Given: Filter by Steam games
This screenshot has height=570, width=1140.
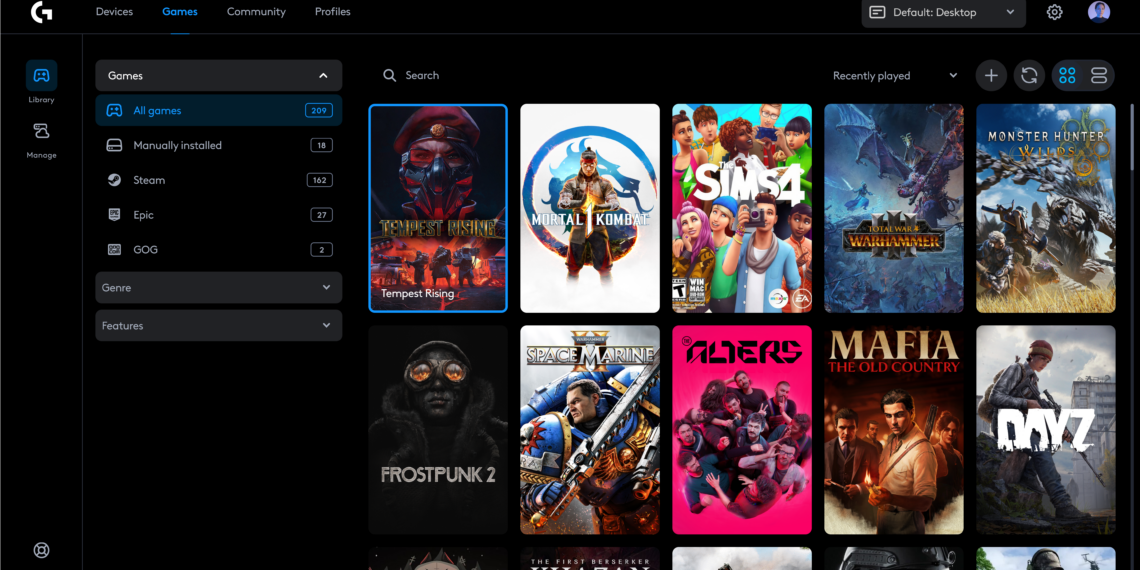Looking at the screenshot, I should coord(219,180).
